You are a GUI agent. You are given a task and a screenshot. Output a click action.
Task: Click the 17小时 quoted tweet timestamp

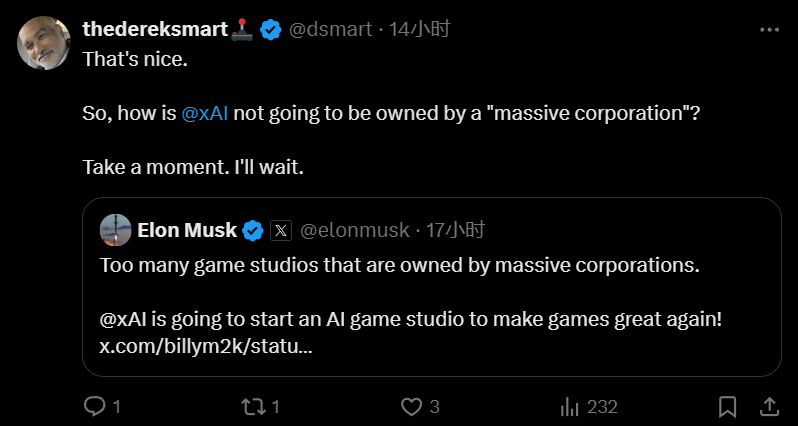tap(455, 231)
